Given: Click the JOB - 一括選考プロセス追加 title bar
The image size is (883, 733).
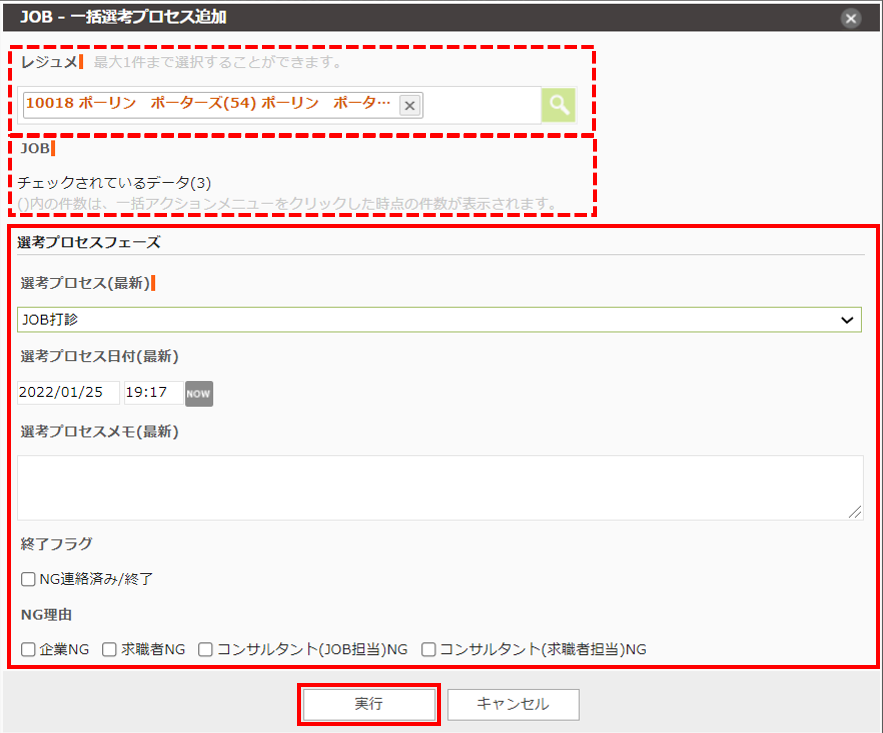Looking at the screenshot, I should coord(400,17).
